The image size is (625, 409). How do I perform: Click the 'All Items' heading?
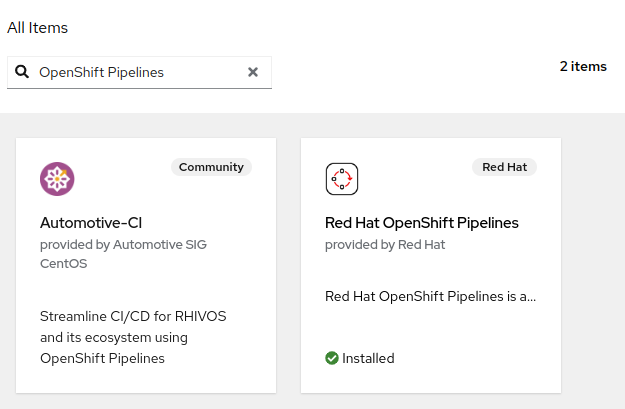tap(37, 28)
